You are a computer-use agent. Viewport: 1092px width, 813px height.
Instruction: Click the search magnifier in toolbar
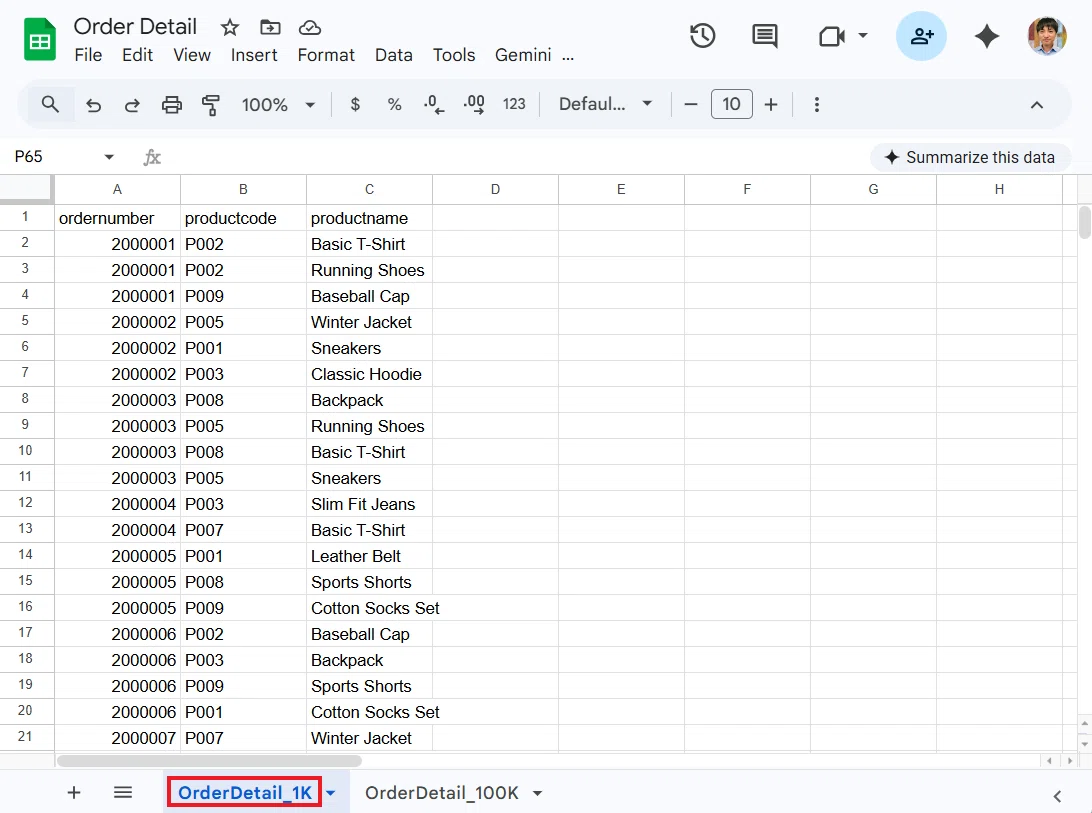pyautogui.click(x=50, y=104)
